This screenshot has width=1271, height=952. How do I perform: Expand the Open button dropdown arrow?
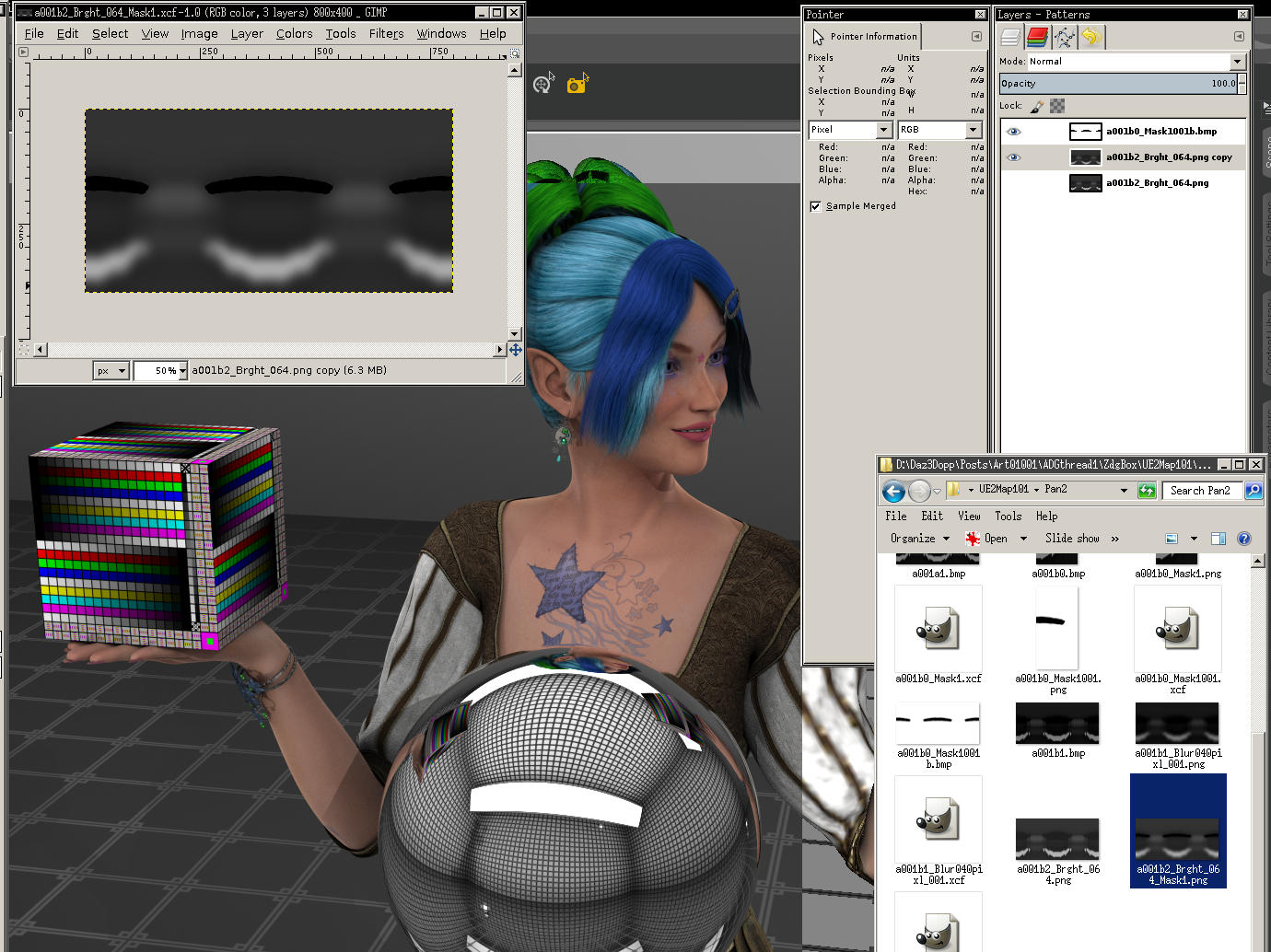(x=1023, y=539)
